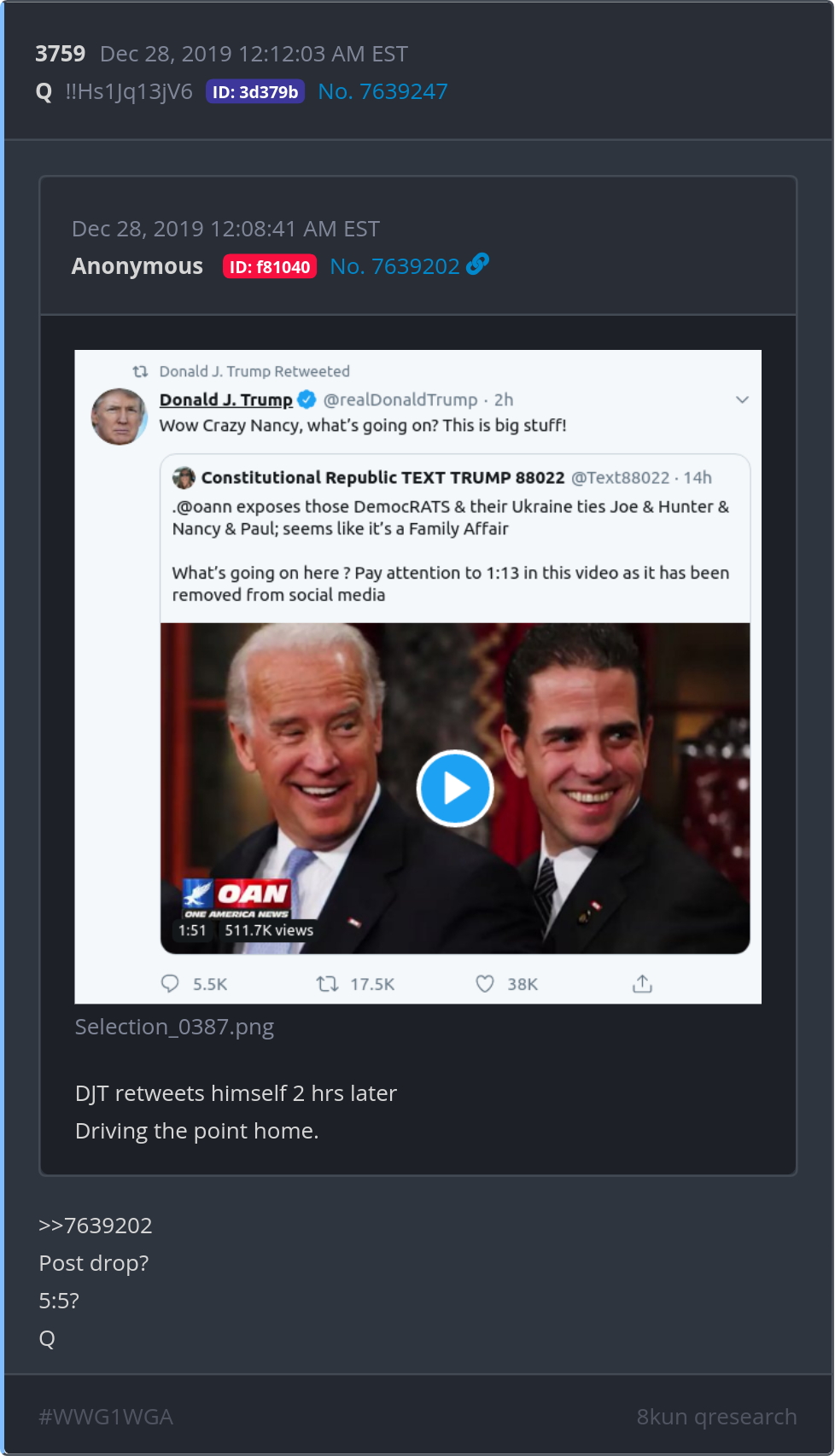Image resolution: width=835 pixels, height=1456 pixels.
Task: Click the >>7639202 reply reference
Action: pos(96,1226)
